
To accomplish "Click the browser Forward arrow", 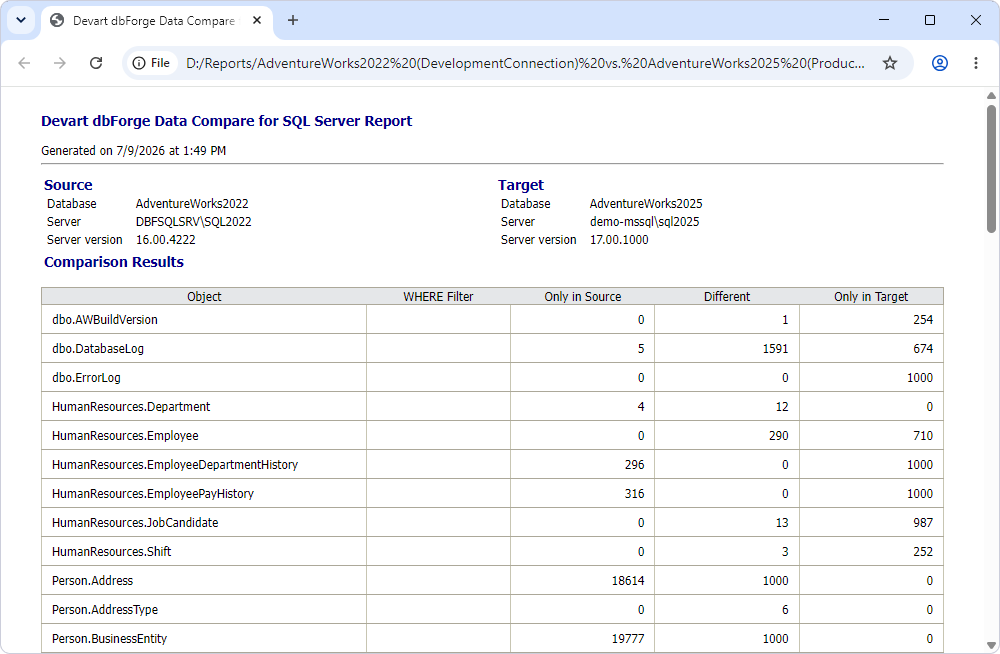I will (x=60, y=63).
